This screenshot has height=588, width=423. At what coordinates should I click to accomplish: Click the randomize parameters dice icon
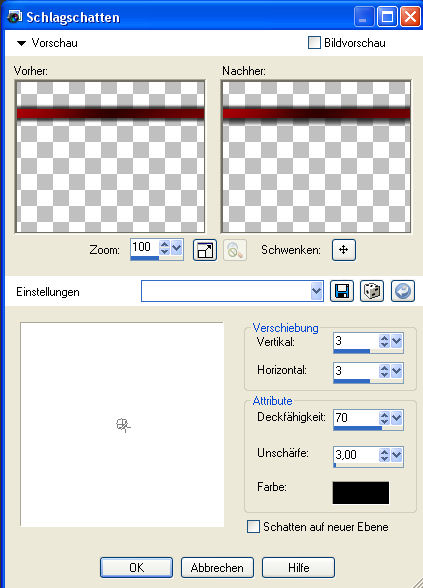click(372, 291)
